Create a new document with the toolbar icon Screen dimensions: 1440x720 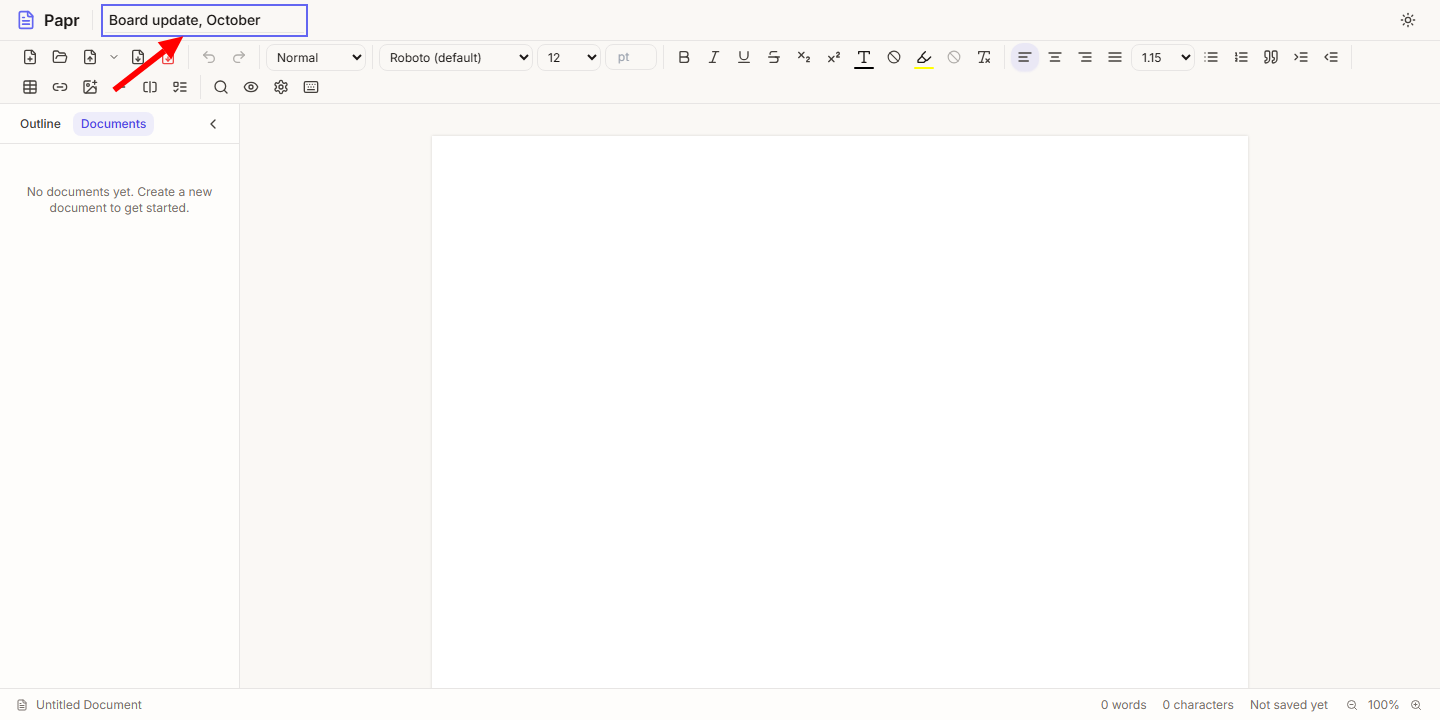tap(30, 57)
